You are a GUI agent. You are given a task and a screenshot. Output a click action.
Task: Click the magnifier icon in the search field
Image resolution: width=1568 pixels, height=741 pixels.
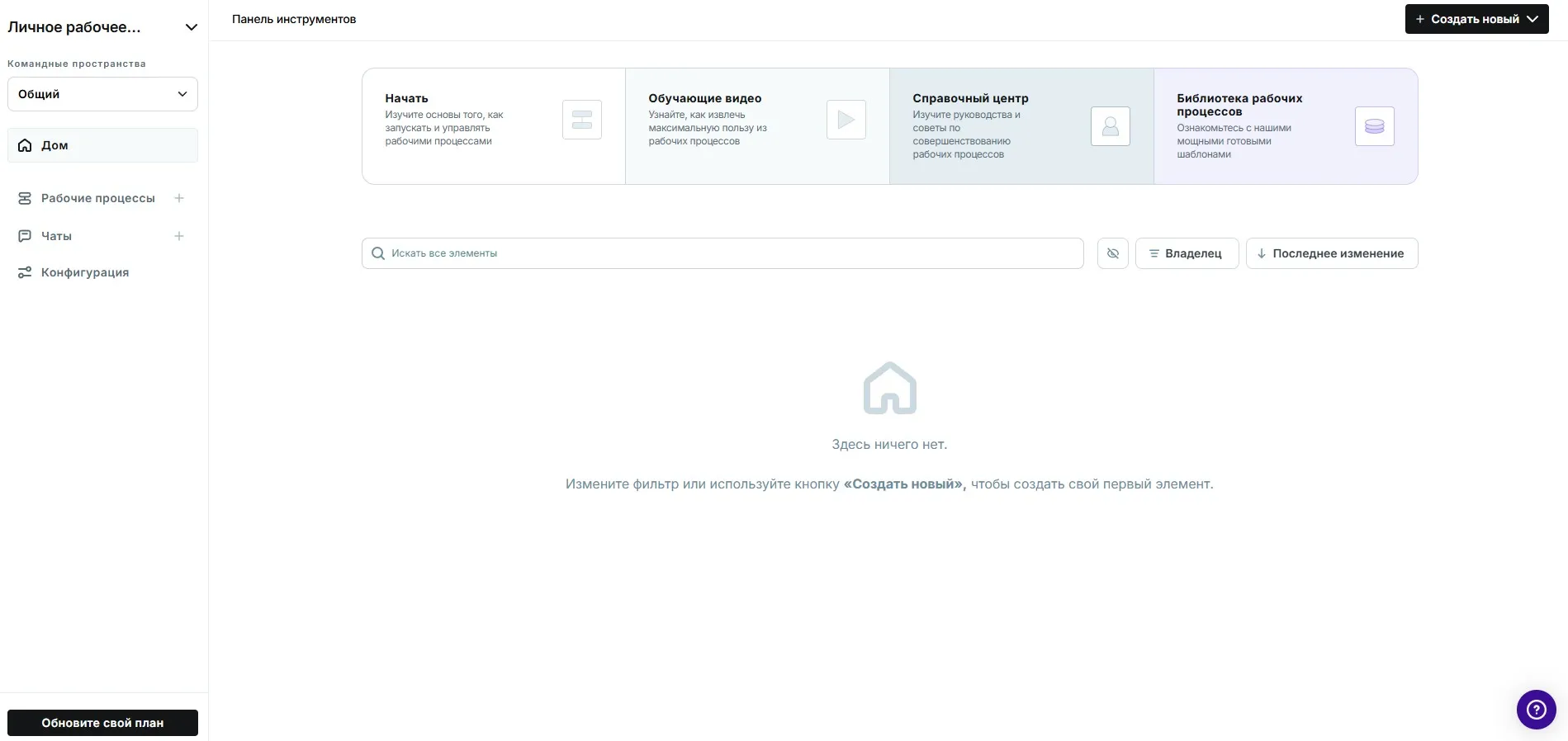click(x=378, y=253)
